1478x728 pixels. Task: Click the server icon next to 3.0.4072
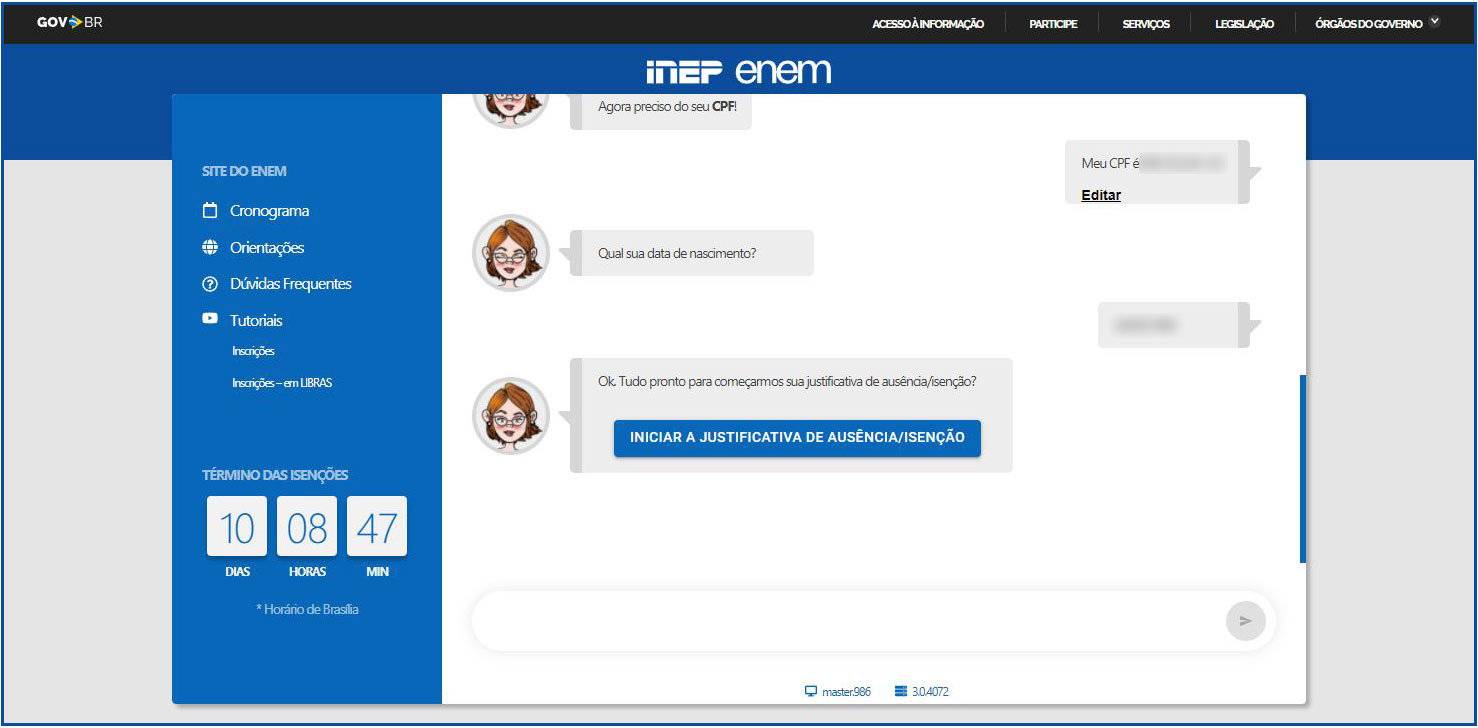pos(900,691)
